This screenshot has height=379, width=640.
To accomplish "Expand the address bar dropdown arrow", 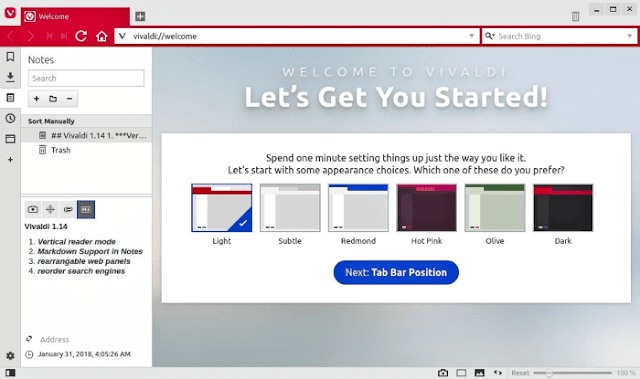I will tap(471, 36).
